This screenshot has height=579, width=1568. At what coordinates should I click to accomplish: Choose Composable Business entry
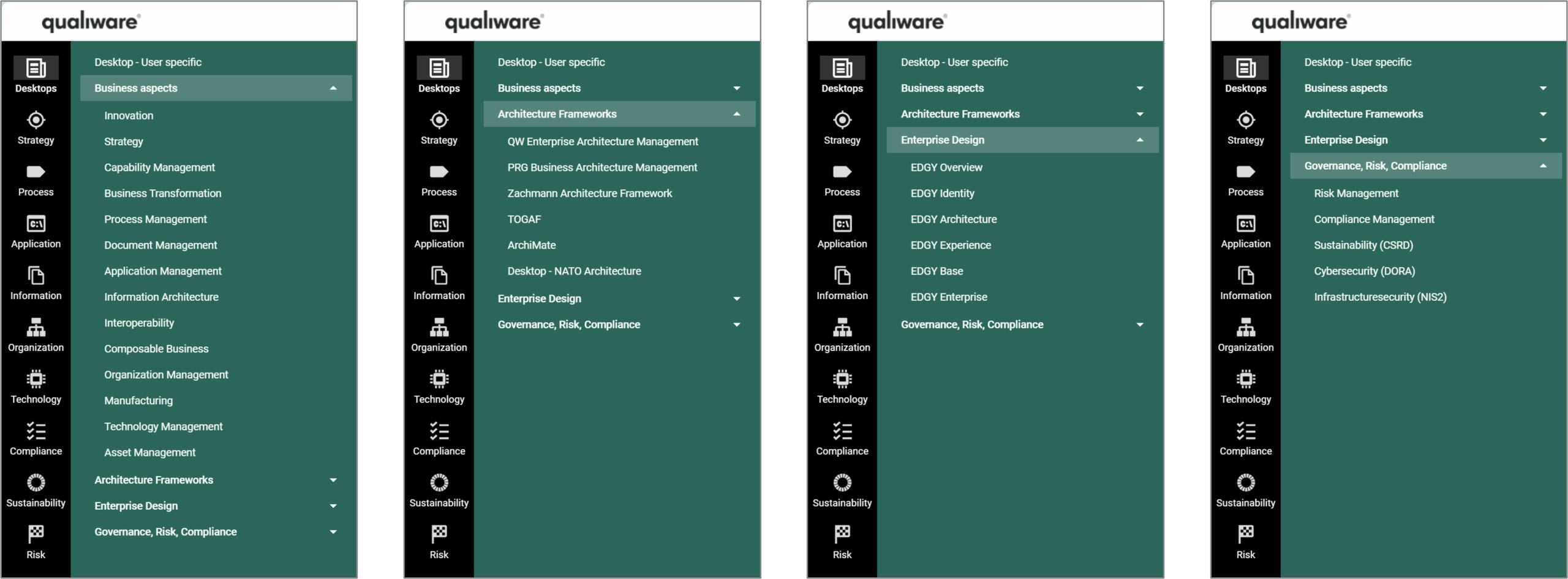[x=156, y=349]
